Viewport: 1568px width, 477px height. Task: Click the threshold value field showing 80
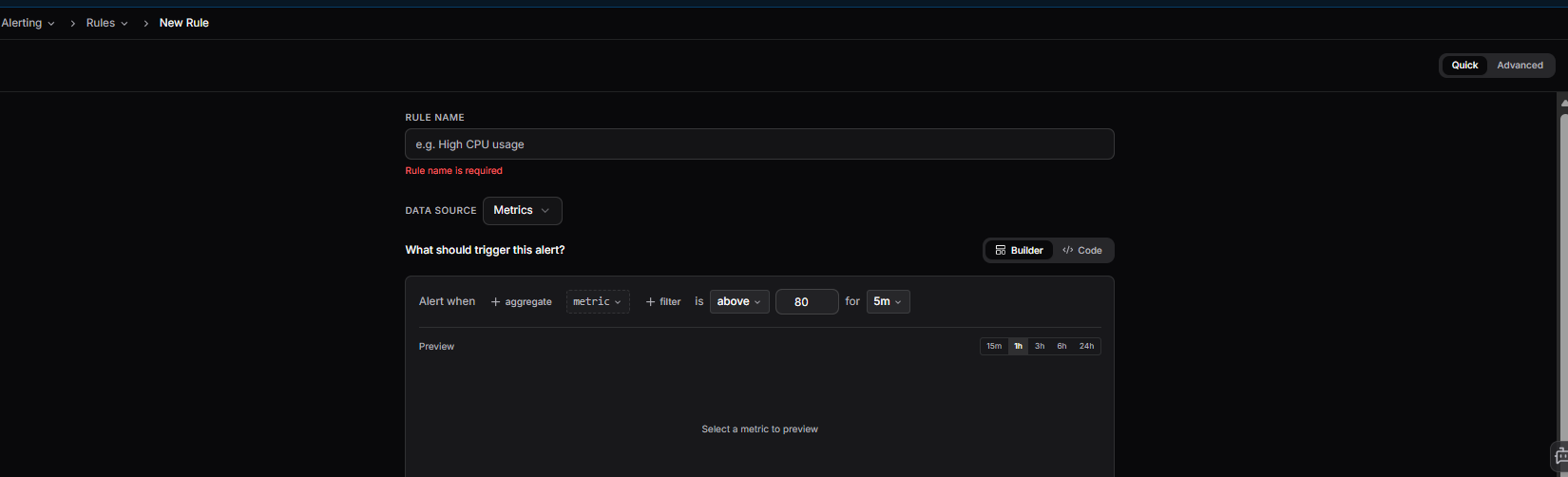807,302
